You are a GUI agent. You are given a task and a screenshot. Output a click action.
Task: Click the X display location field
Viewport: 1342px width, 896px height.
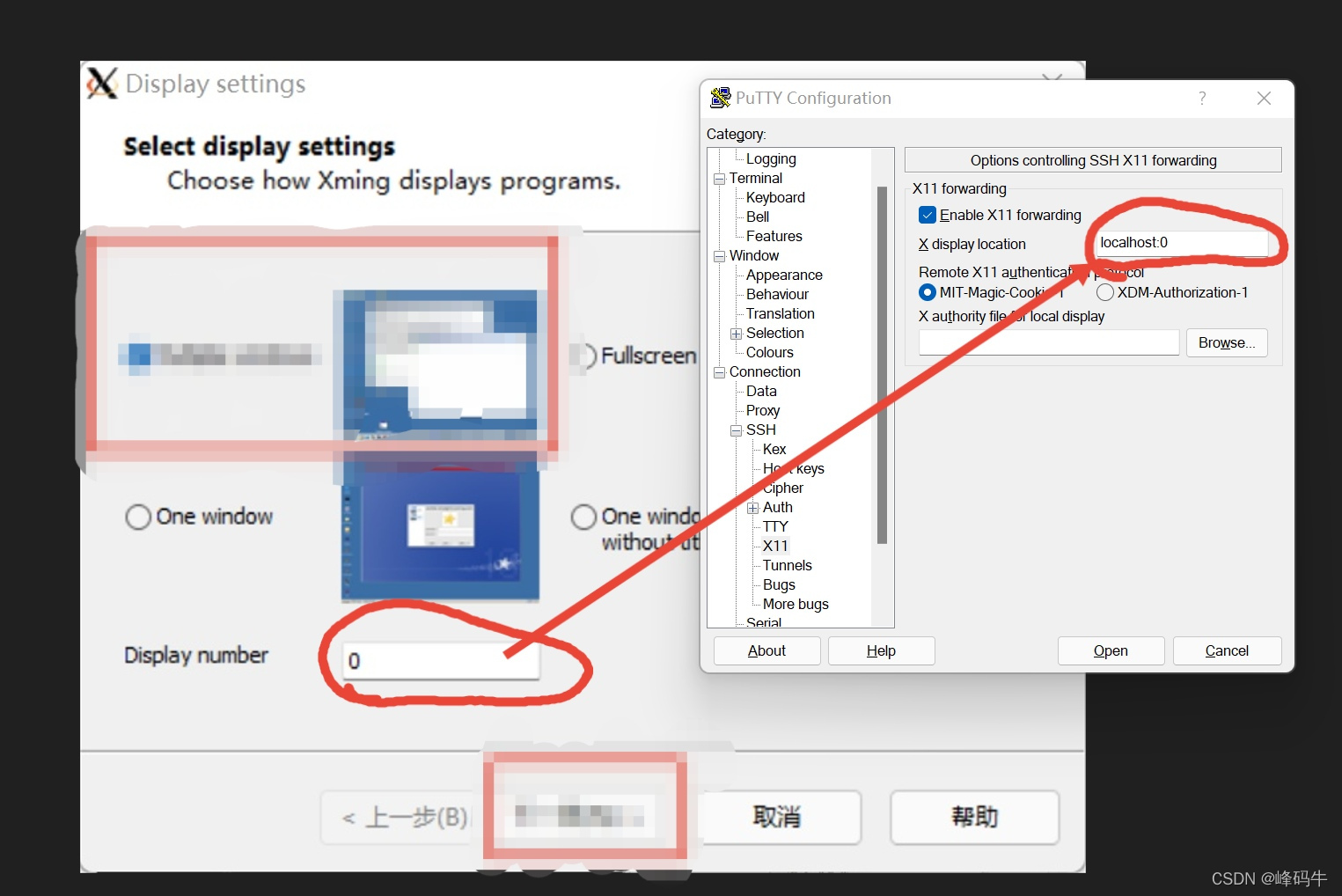1181,243
